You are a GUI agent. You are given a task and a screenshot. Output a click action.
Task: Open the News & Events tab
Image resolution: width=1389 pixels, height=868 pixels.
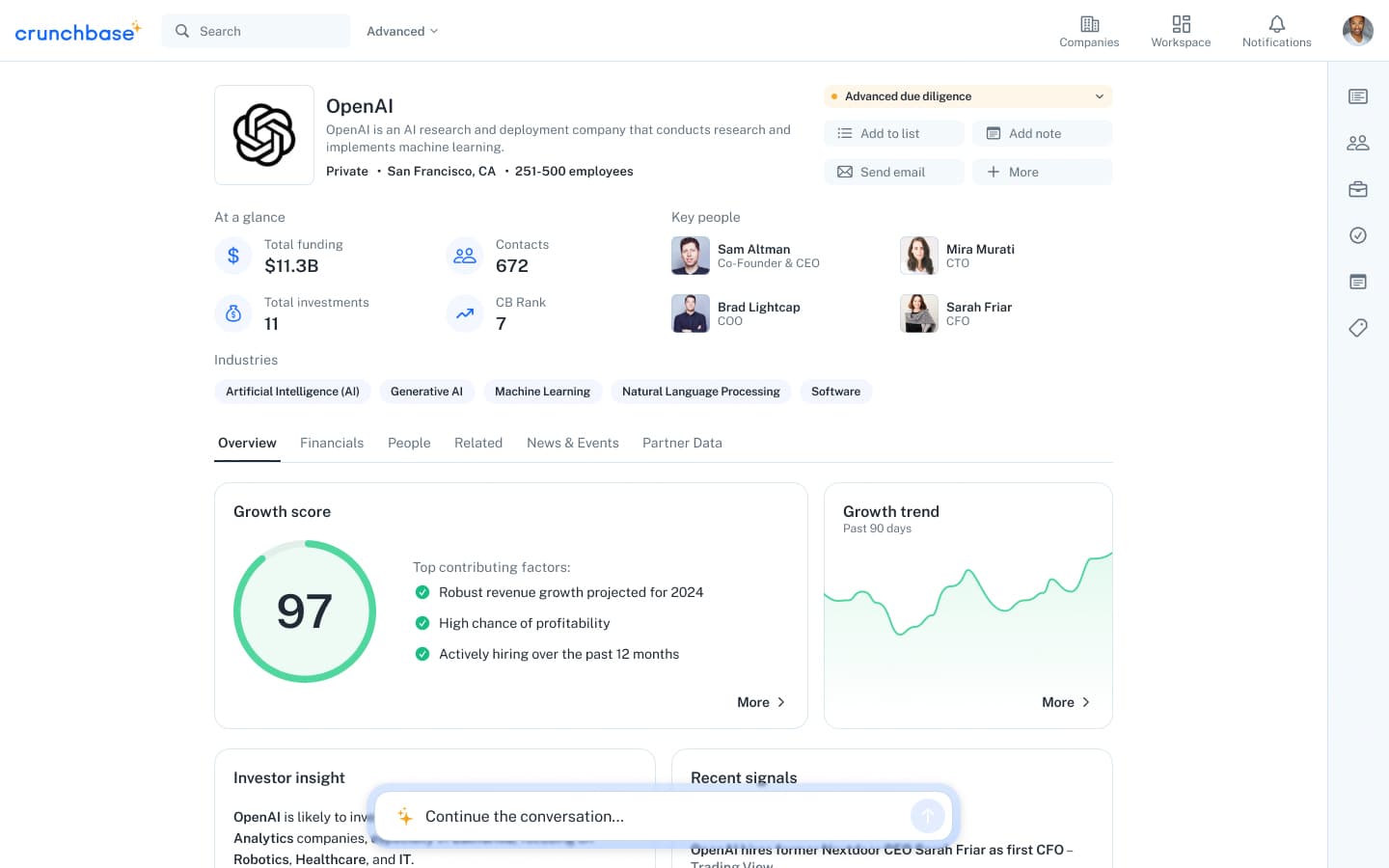(573, 443)
